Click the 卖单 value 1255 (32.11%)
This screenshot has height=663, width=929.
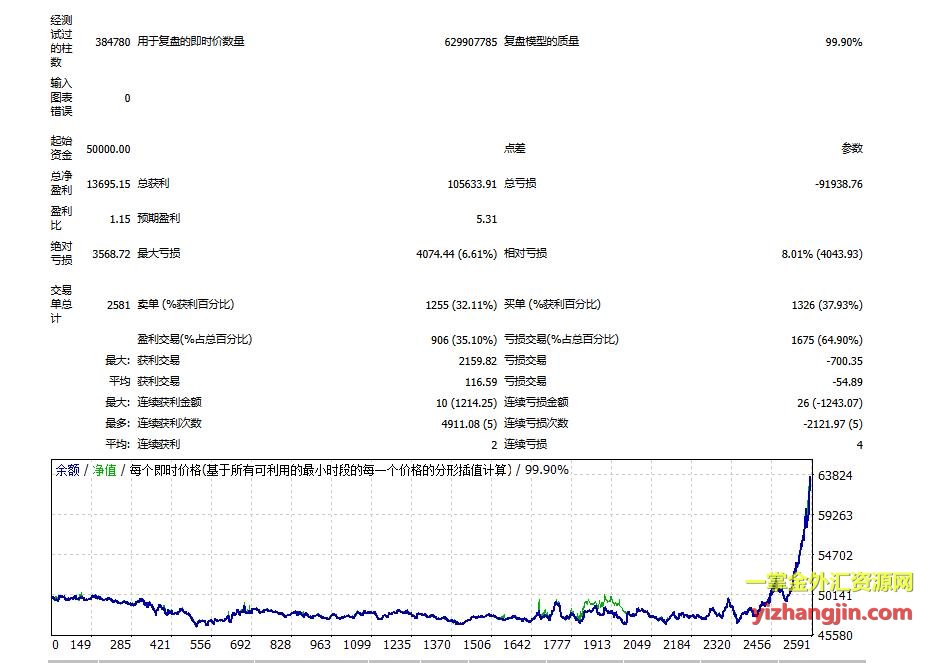[461, 305]
